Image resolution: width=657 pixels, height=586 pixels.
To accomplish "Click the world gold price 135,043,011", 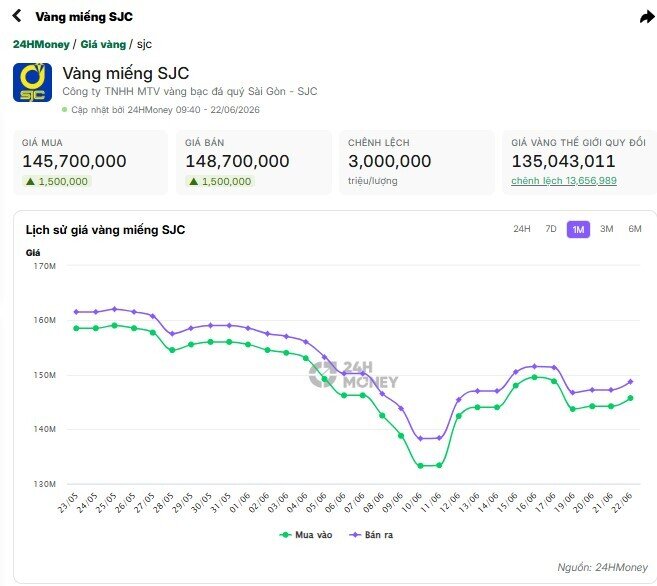I will click(563, 161).
